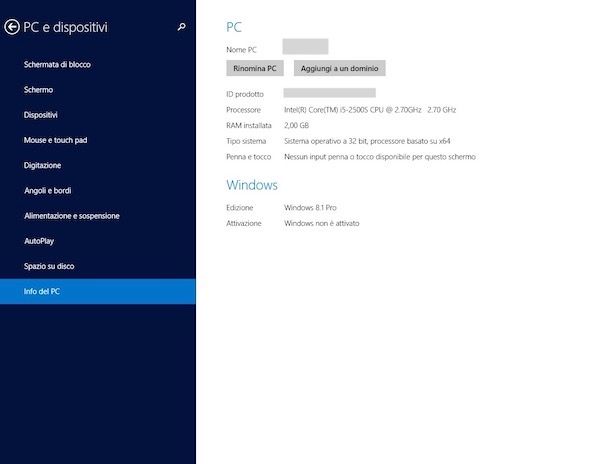Click the Edizione label
This screenshot has height=464, width=610.
pyautogui.click(x=240, y=208)
